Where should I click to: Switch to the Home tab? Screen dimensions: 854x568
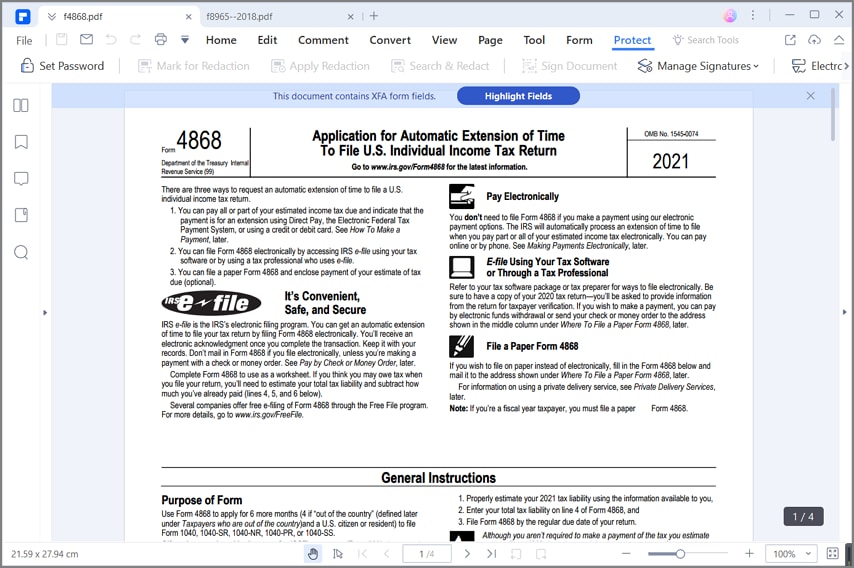click(x=221, y=40)
